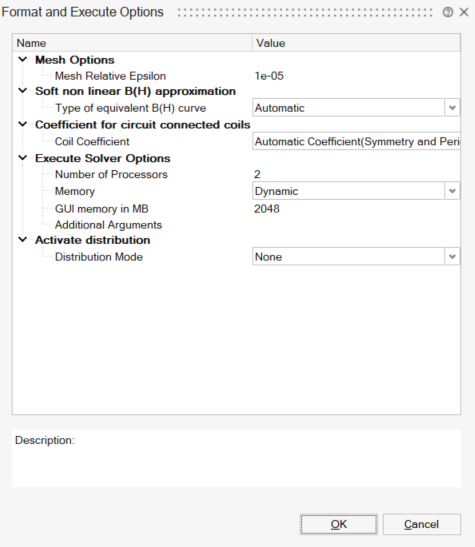Click the Cancel button
The image size is (475, 547).
click(x=422, y=524)
